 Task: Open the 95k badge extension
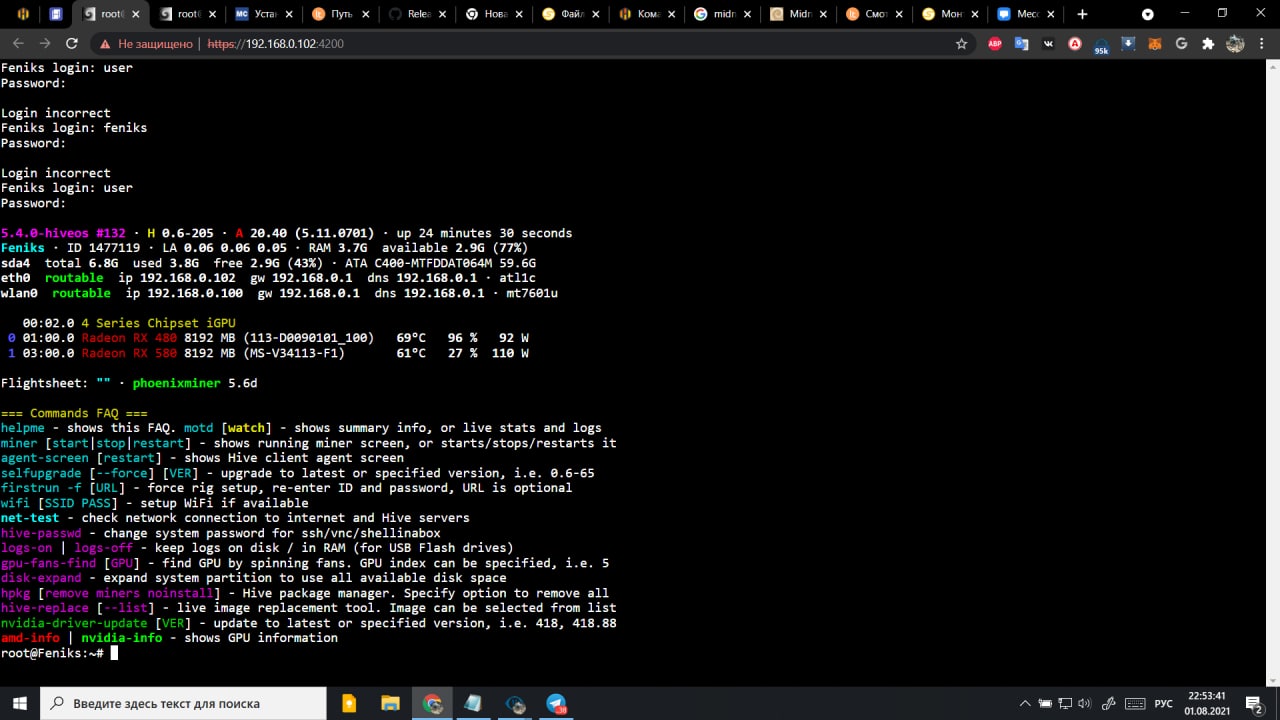[1101, 45]
